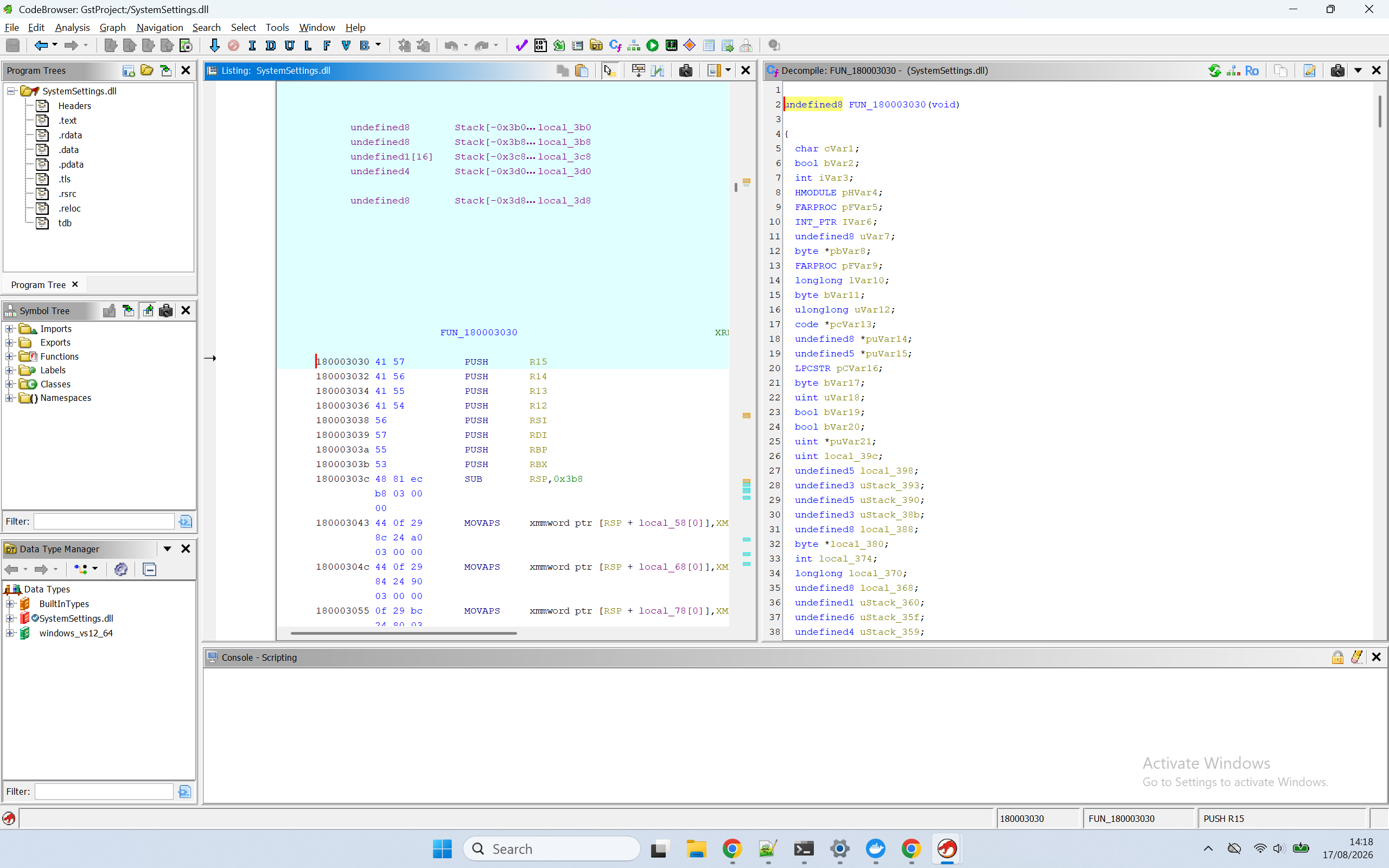The width and height of the screenshot is (1389, 868).
Task: Click the Symbol Tree Filter input field
Action: (x=104, y=521)
